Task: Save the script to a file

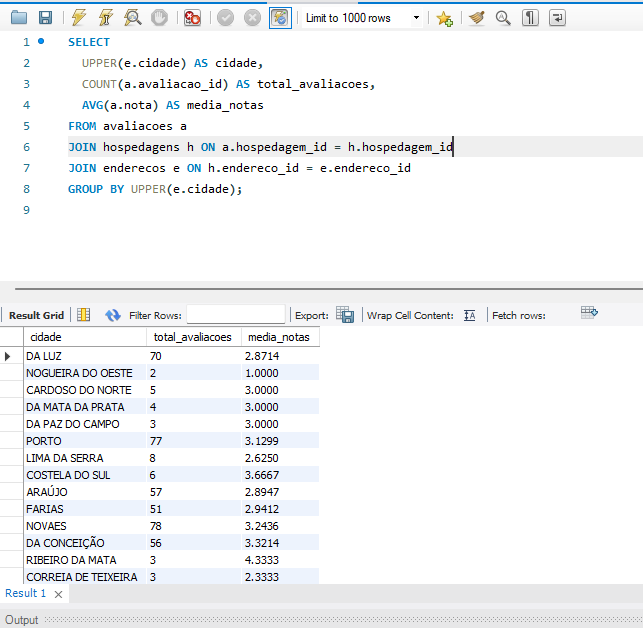Action: 45,18
